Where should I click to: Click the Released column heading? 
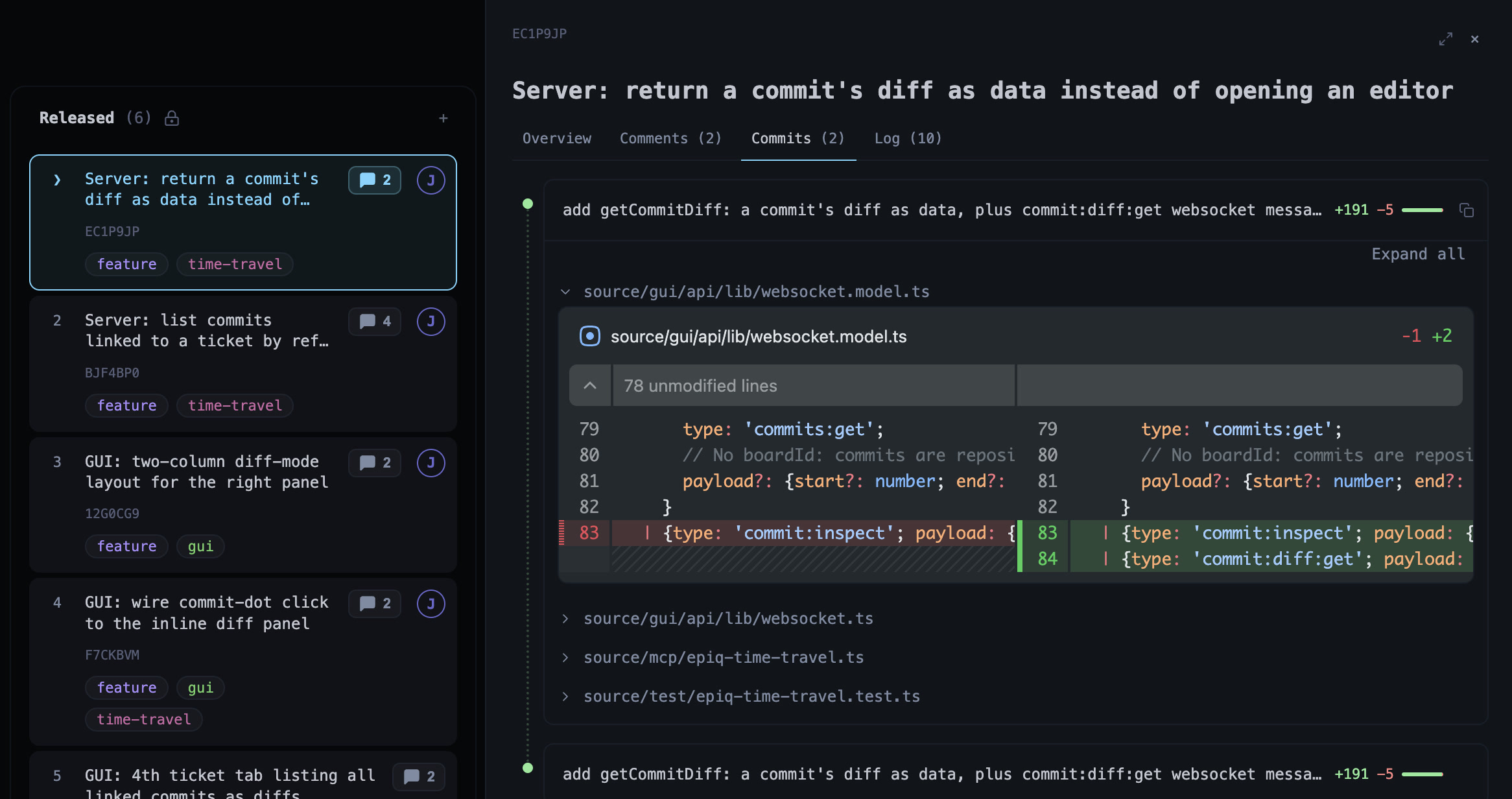pyautogui.click(x=77, y=118)
